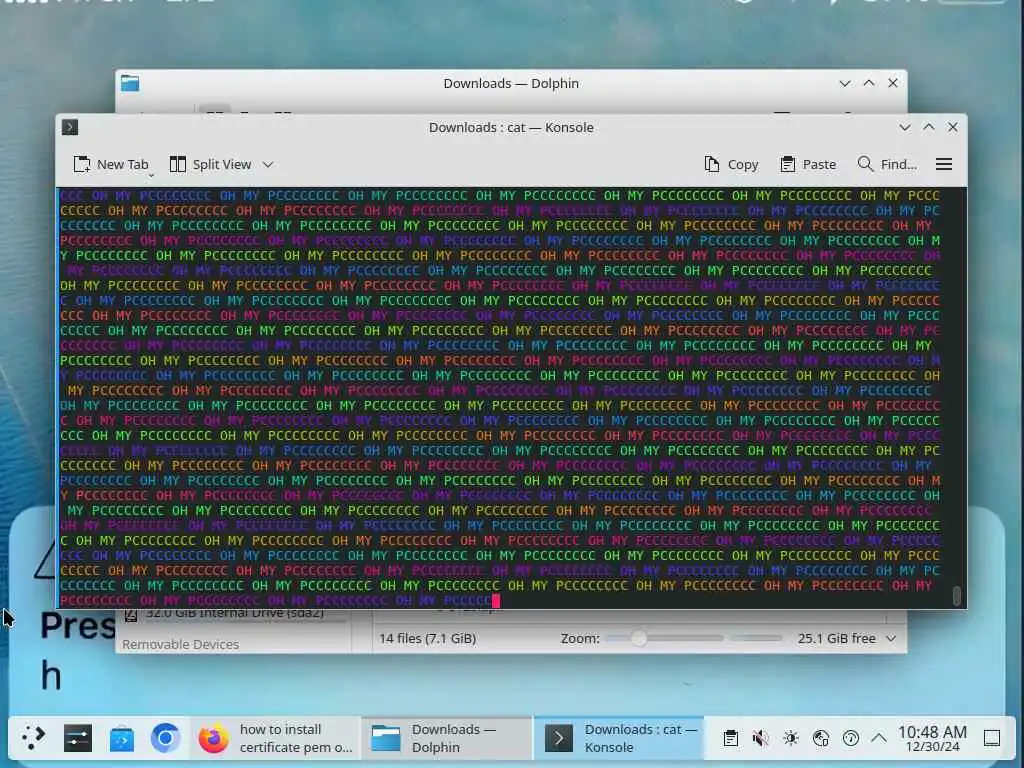Screen dimensions: 1024x768
Task: Open the clipboard tray icon
Action: [x=731, y=738]
